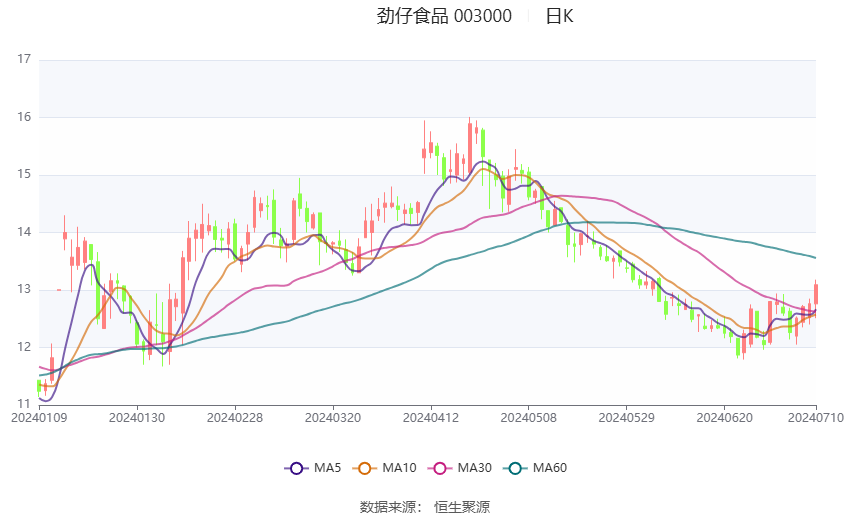Click the 20240130 date axis label
850x517 pixels.
click(x=137, y=418)
